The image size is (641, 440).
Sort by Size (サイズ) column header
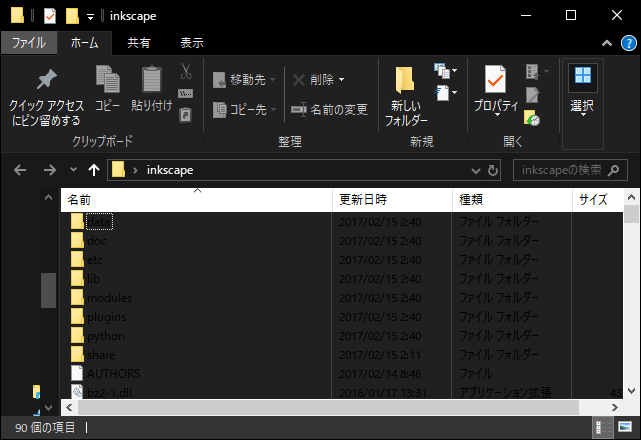point(597,200)
